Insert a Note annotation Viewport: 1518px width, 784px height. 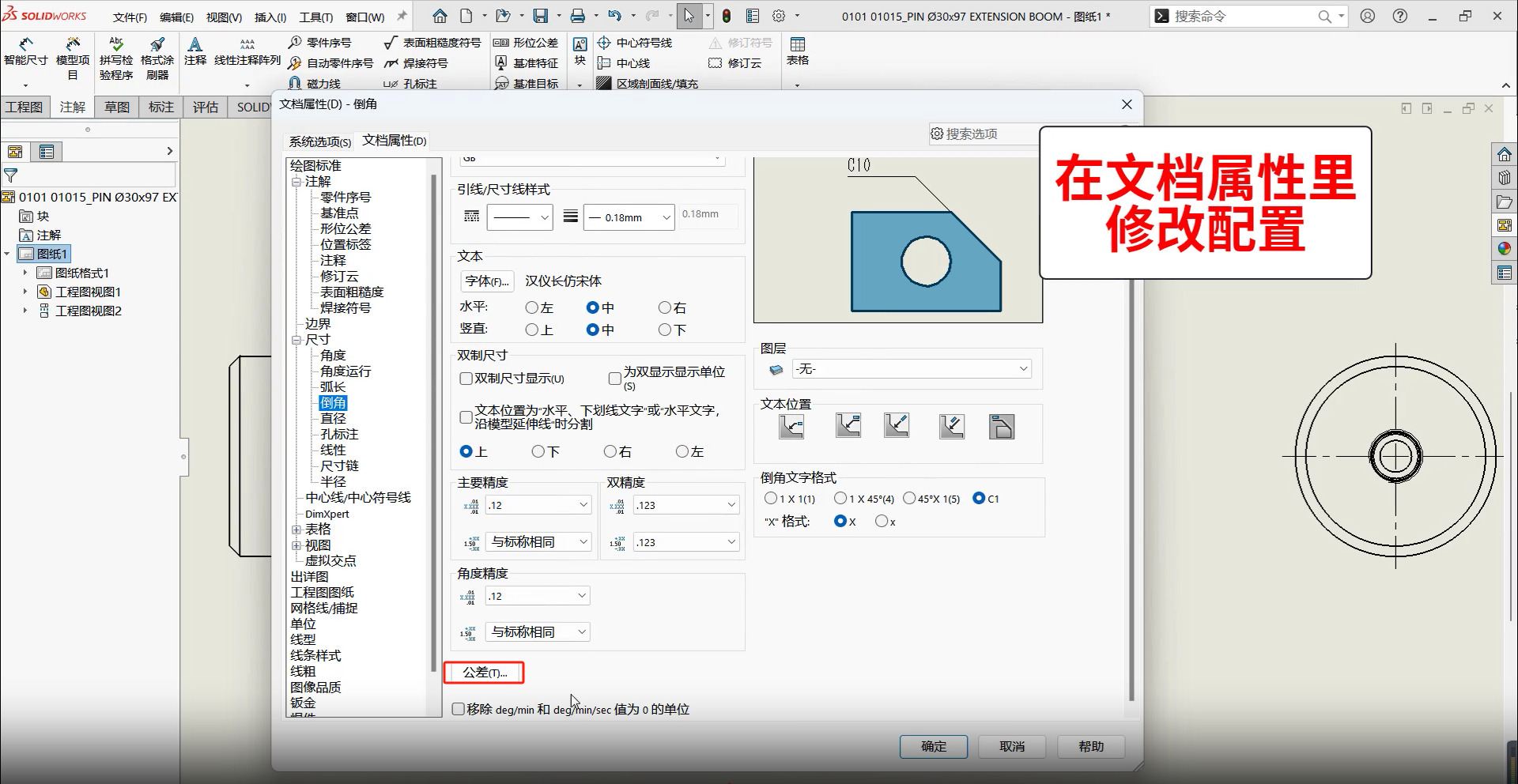[x=195, y=52]
